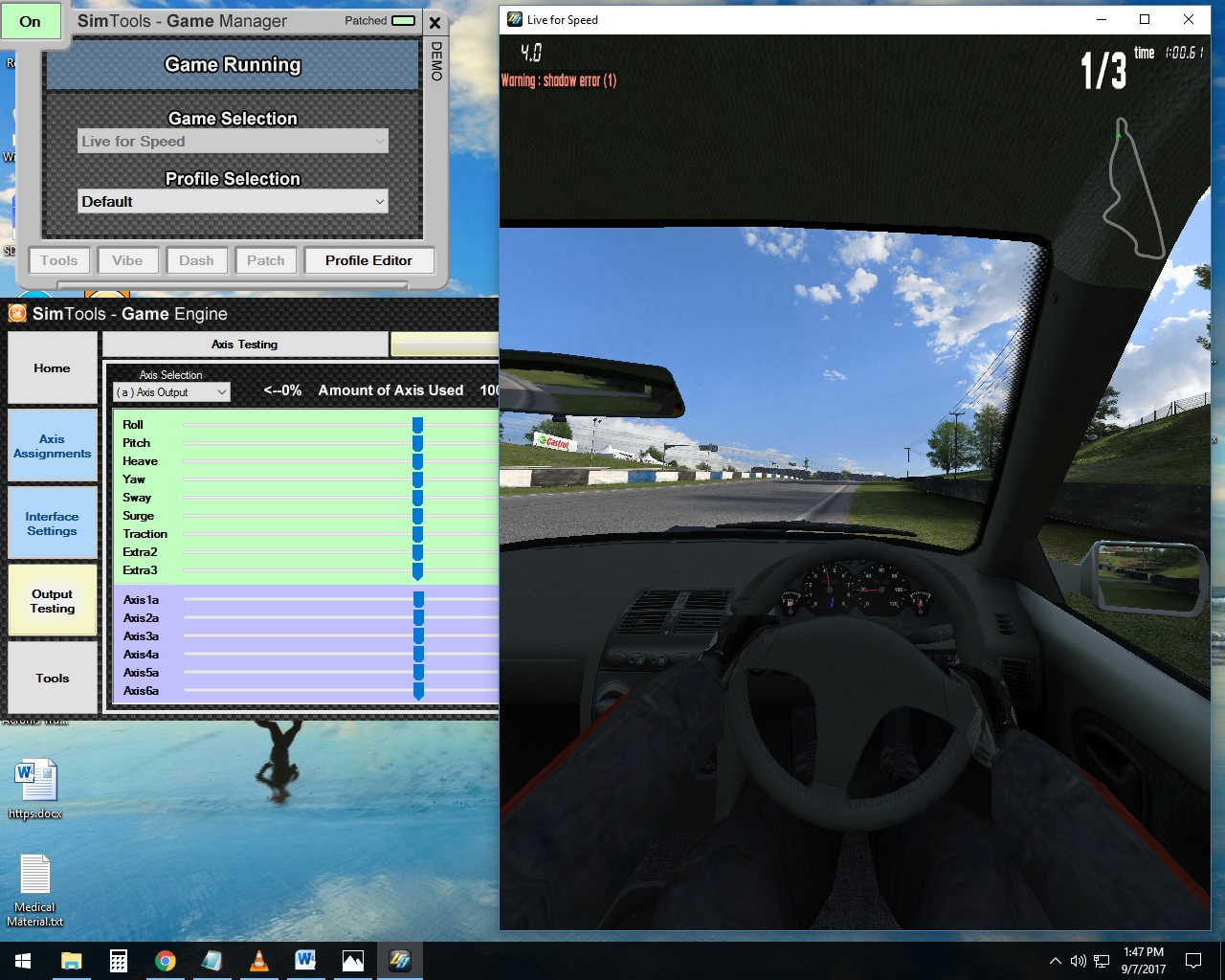Click the Heave slider handle
The width and height of the screenshot is (1225, 980).
point(417,461)
